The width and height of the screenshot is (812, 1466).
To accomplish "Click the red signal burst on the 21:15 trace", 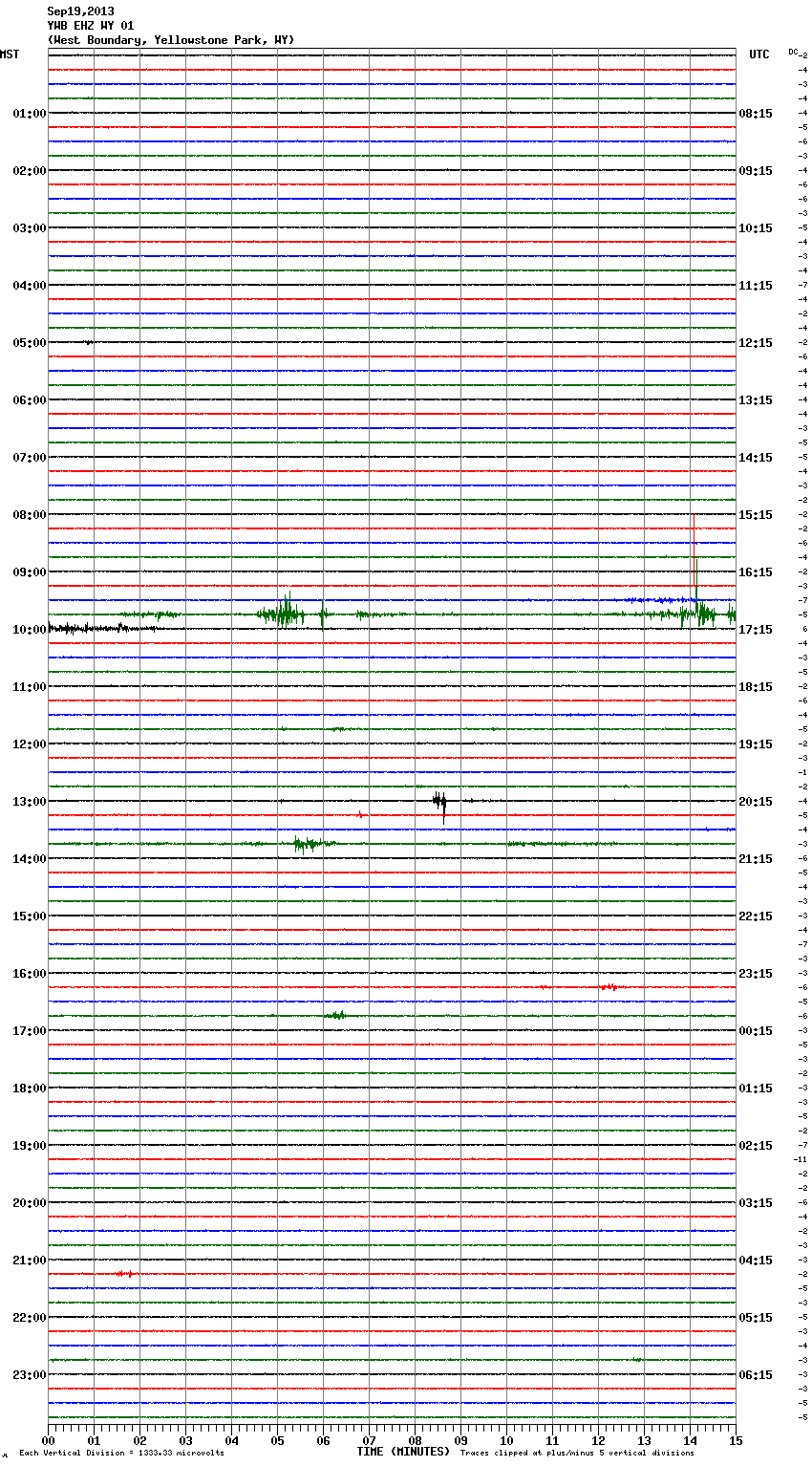I will point(124,1274).
